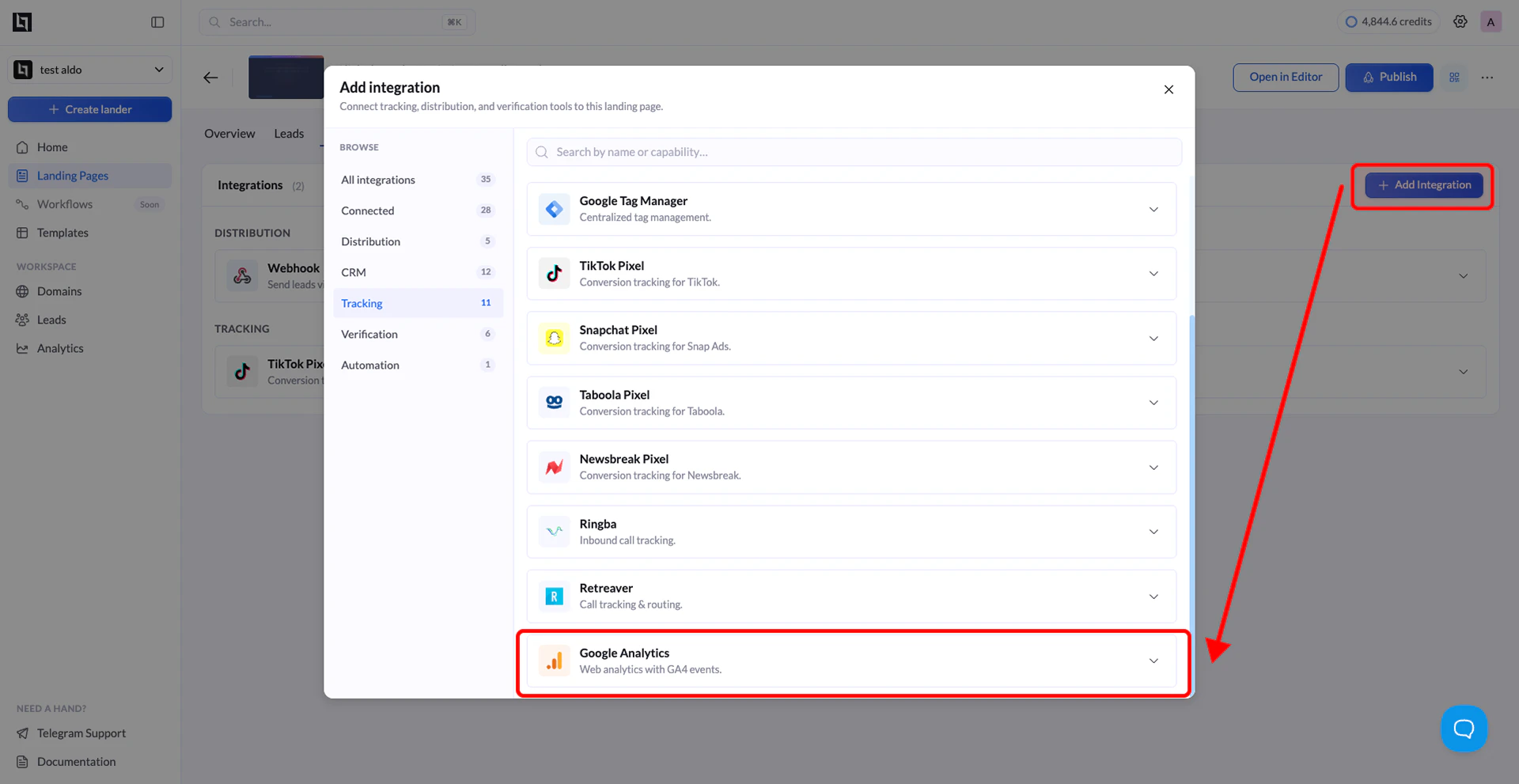
Task: Click the back arrow icon
Action: 210,78
